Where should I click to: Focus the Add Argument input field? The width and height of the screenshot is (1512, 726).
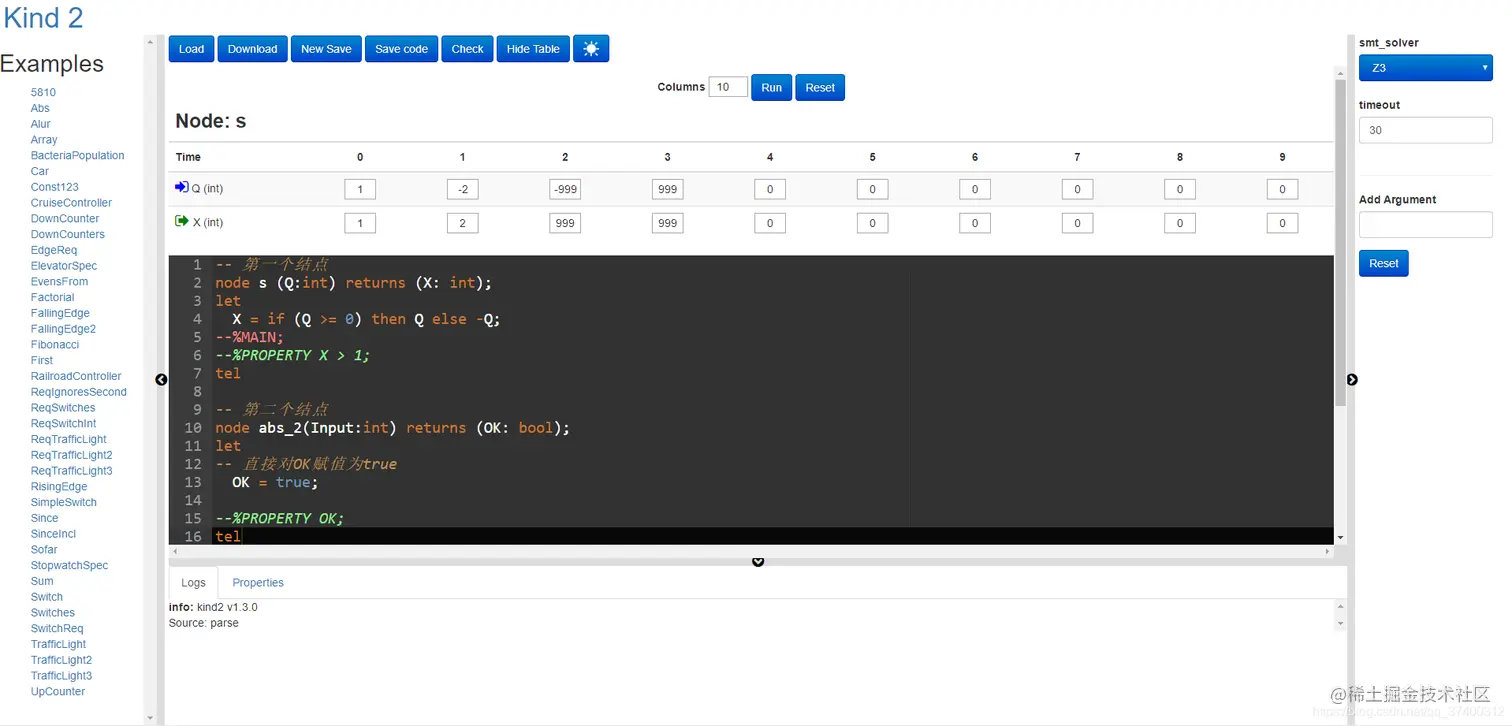[x=1425, y=225]
